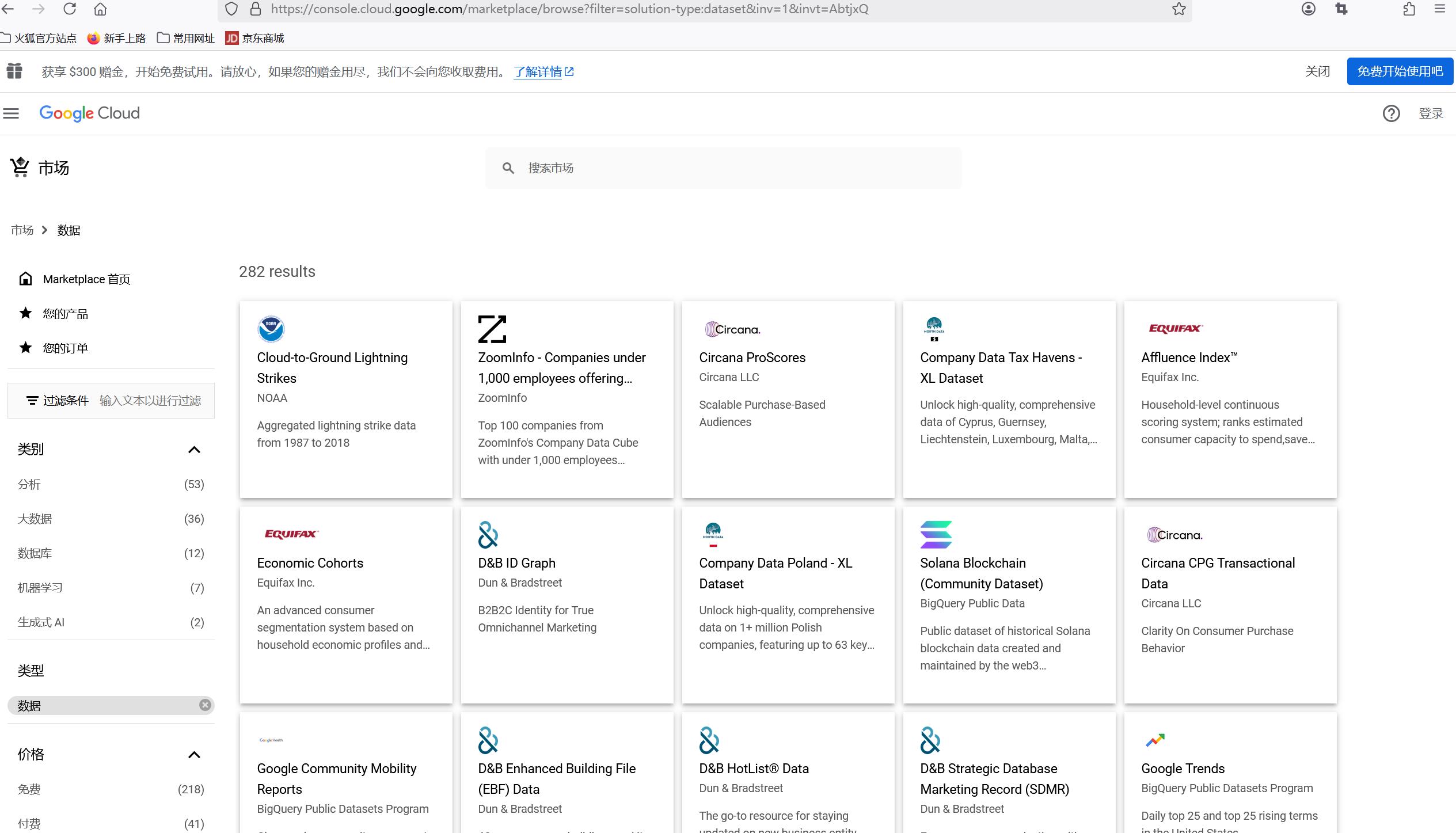Click the gift icon in the trial banner

[14, 71]
